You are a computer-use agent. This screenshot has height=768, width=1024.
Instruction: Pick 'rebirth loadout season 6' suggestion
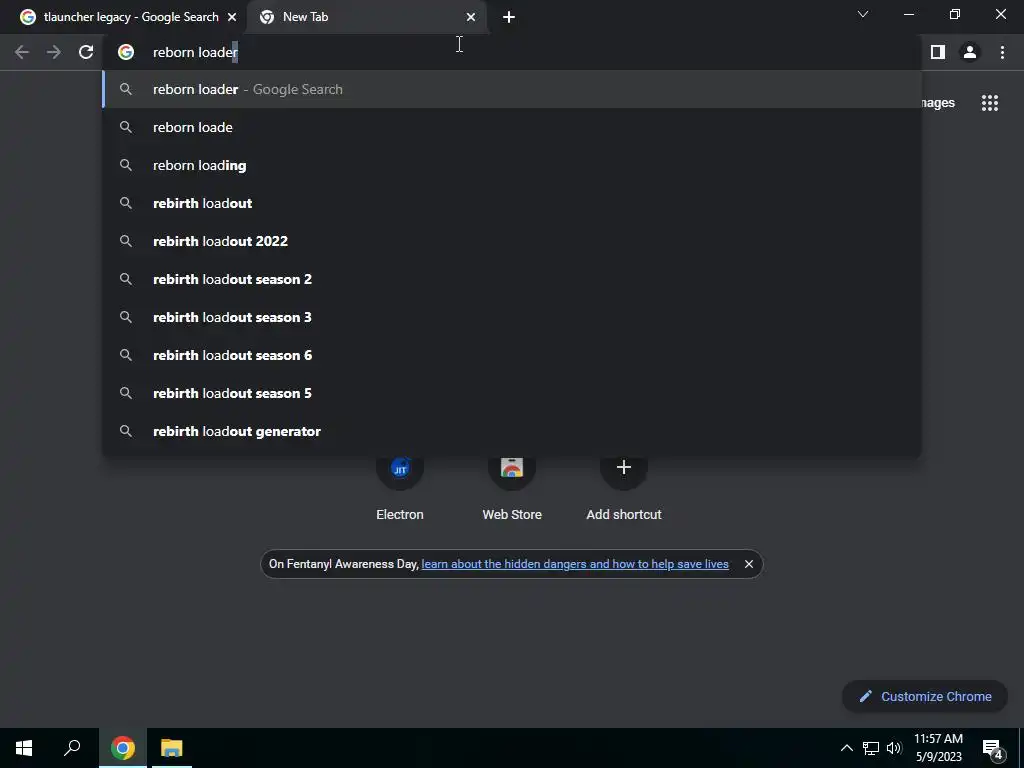(512, 355)
